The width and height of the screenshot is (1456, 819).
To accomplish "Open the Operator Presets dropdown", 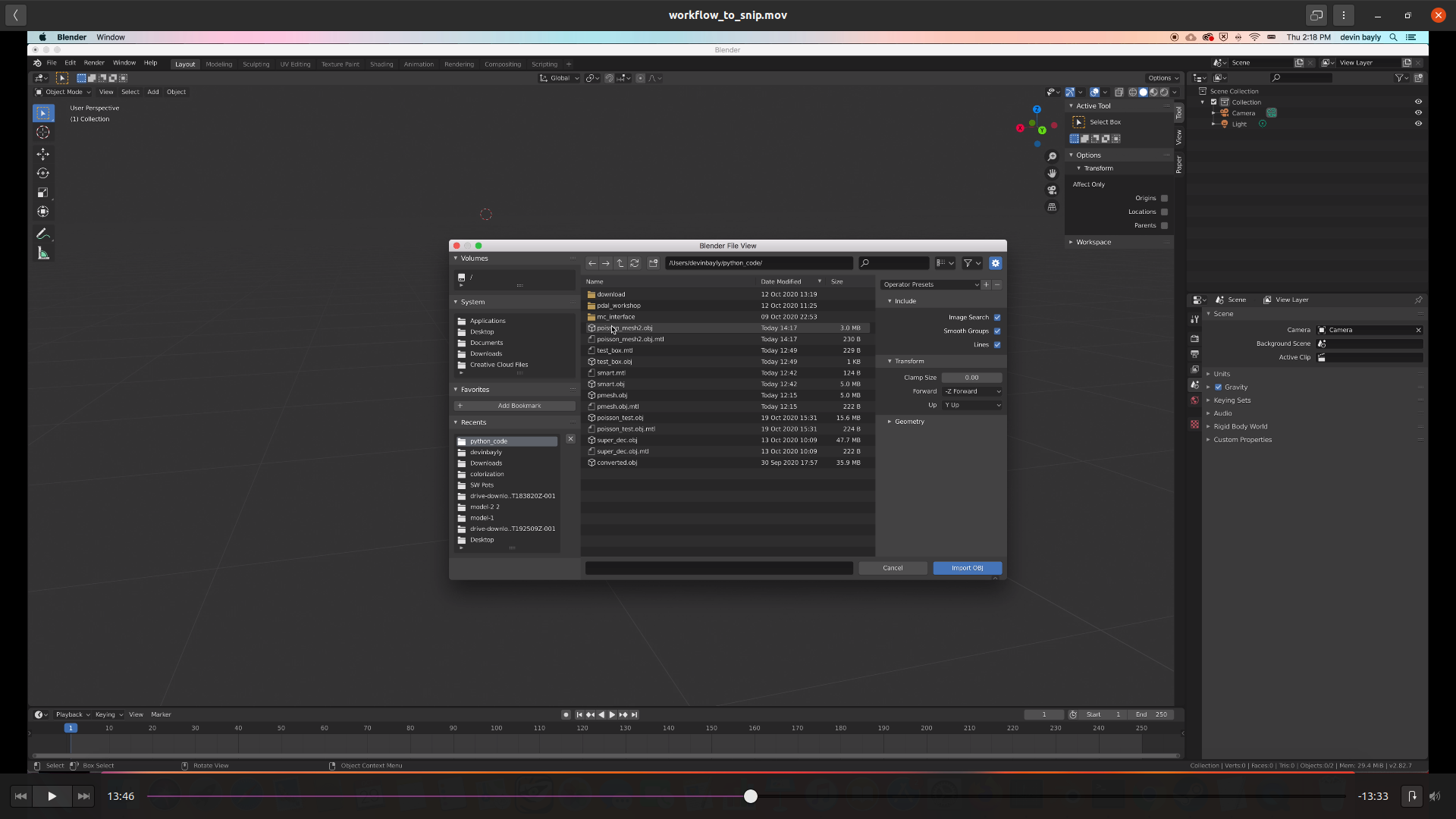I will 930,285.
